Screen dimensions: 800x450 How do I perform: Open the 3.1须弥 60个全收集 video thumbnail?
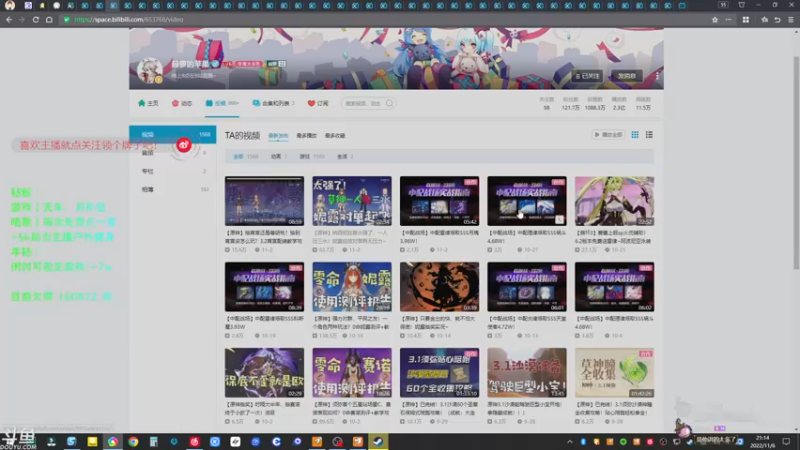(x=439, y=372)
